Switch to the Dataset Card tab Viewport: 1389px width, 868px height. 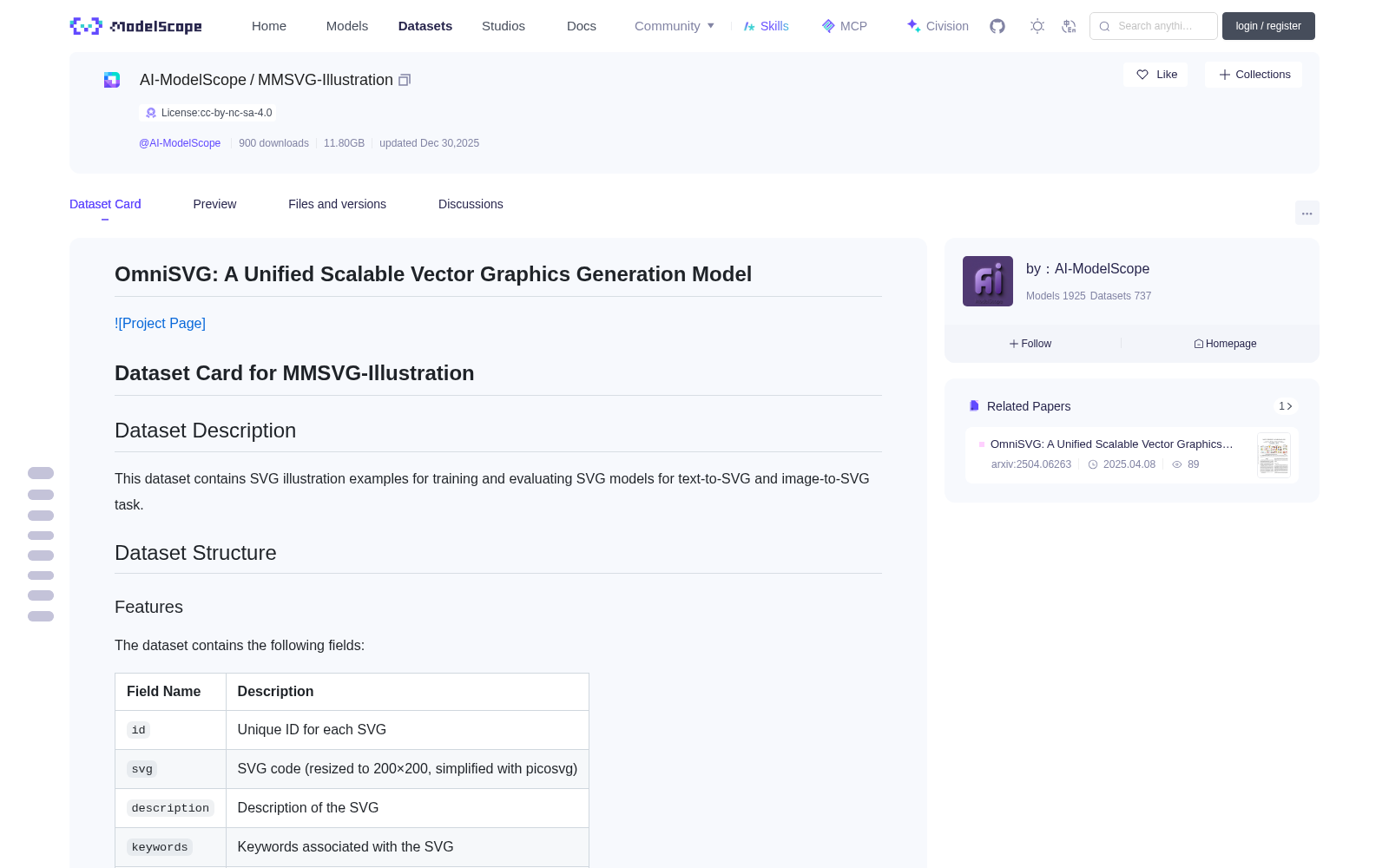(x=105, y=204)
